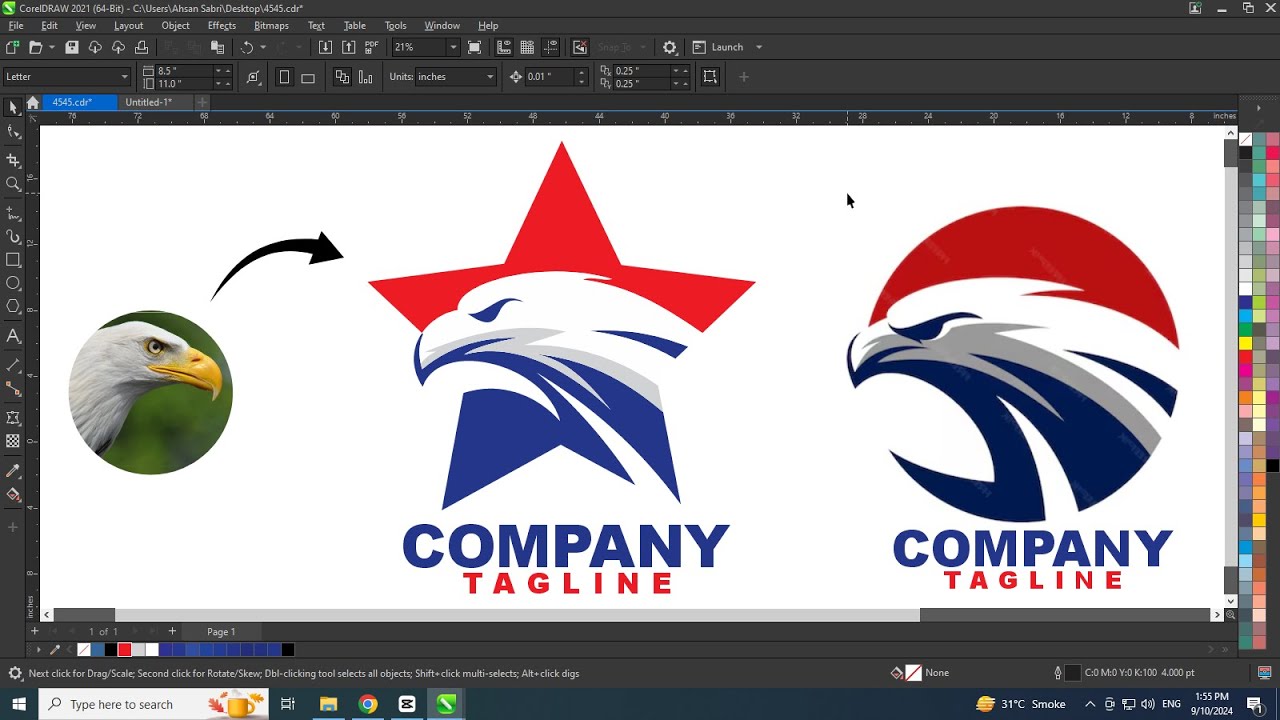Select the Parallel Dimension tool
The height and width of the screenshot is (720, 1280).
(13, 365)
